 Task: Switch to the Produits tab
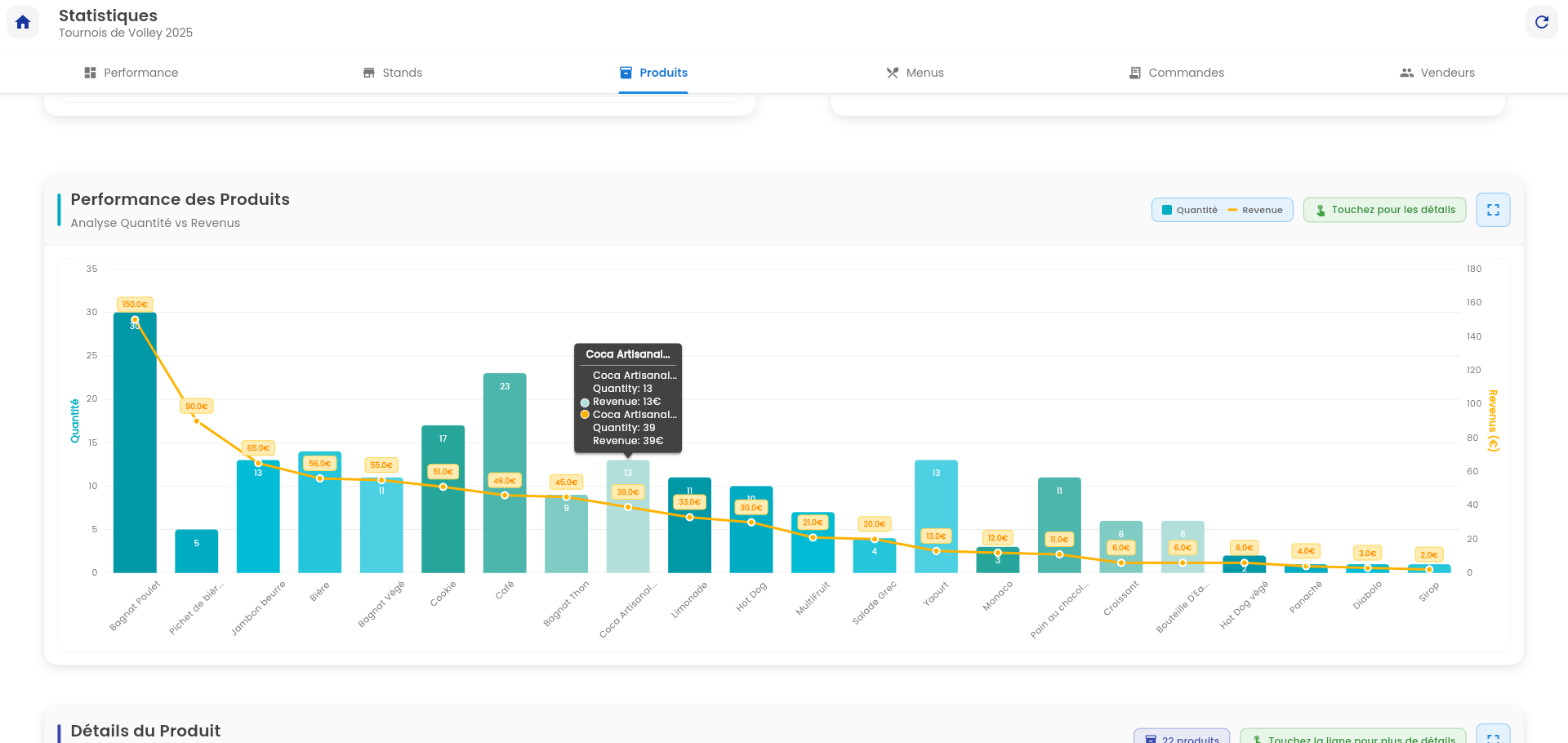click(x=653, y=73)
